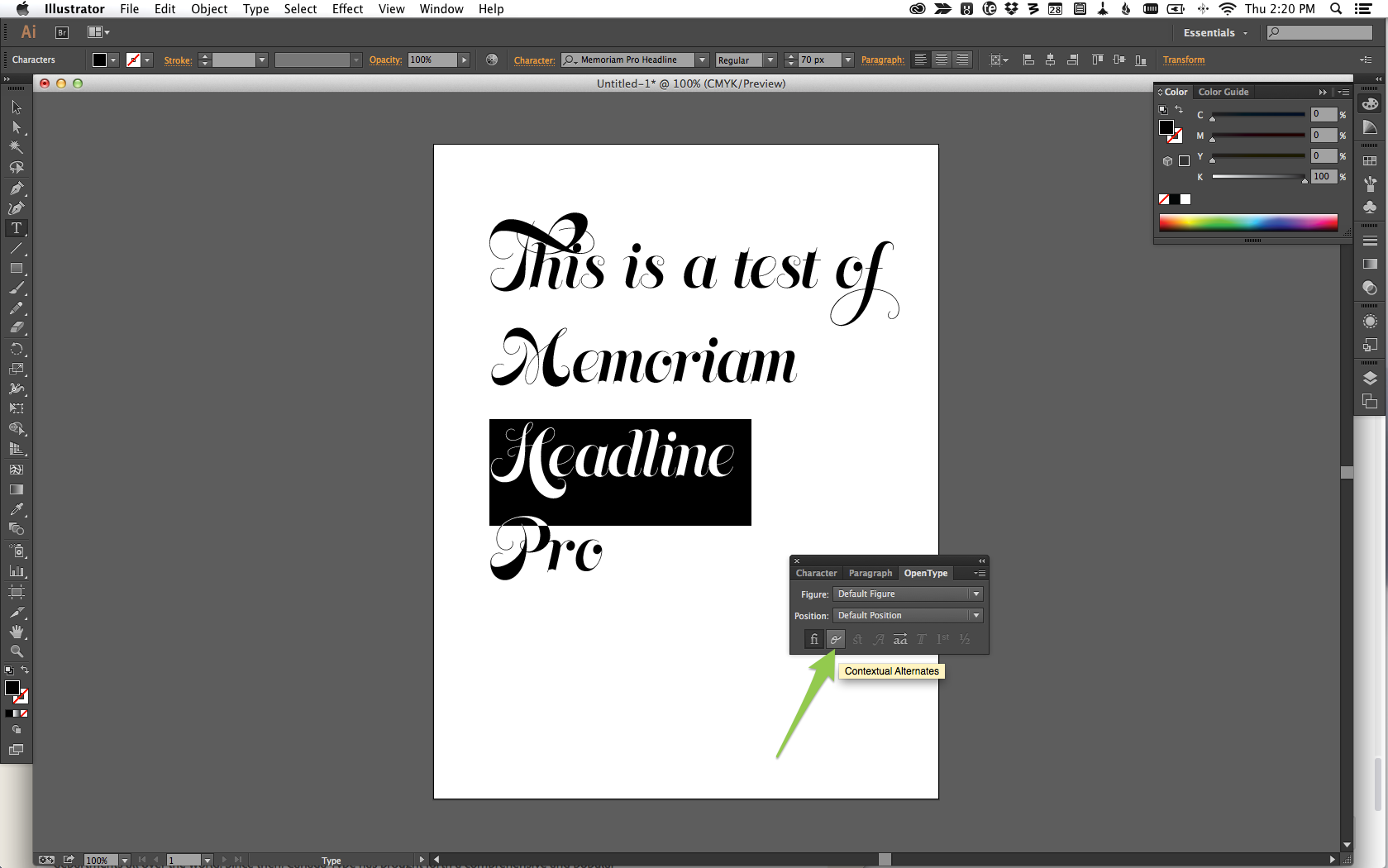The width and height of the screenshot is (1388, 868).
Task: Toggle Discretionary Ligatures button
Action: (857, 639)
